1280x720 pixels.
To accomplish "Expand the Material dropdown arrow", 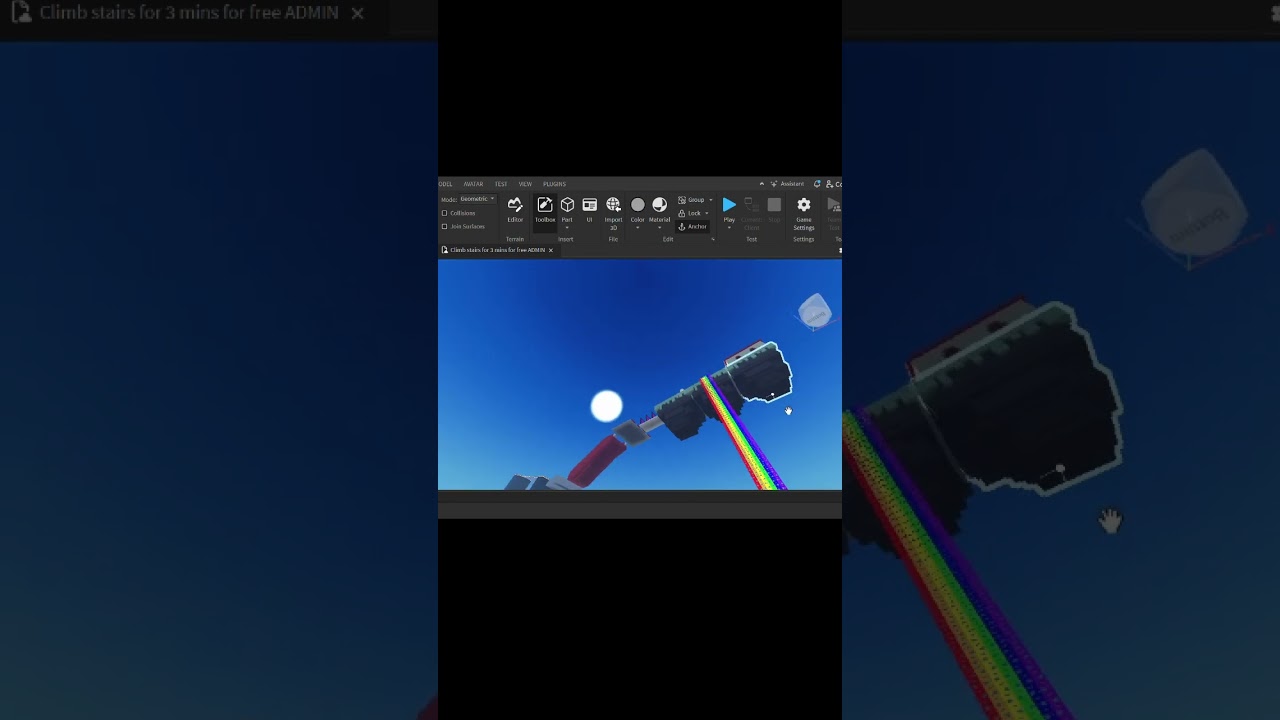I will [660, 228].
